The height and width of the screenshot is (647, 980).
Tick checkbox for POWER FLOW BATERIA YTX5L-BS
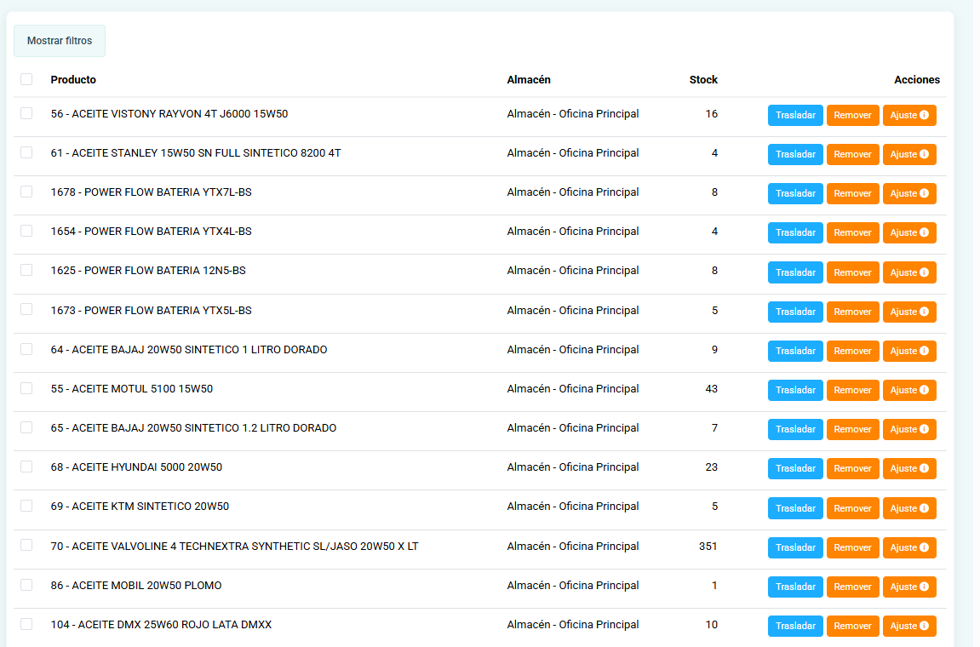point(26,309)
